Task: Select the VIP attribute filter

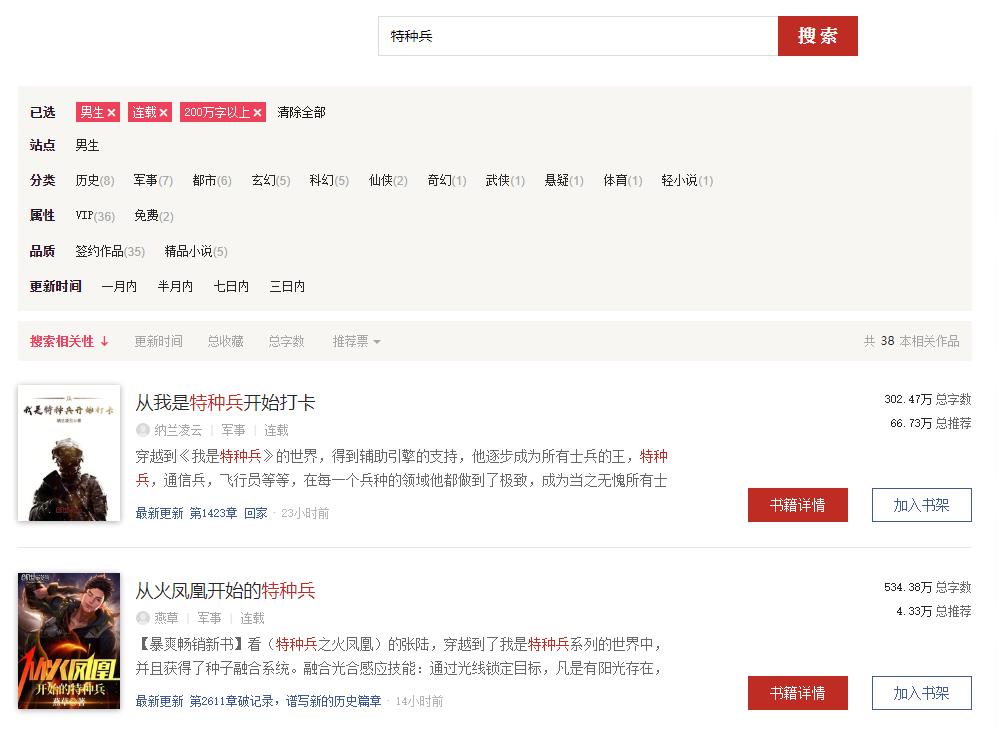Action: (x=86, y=215)
